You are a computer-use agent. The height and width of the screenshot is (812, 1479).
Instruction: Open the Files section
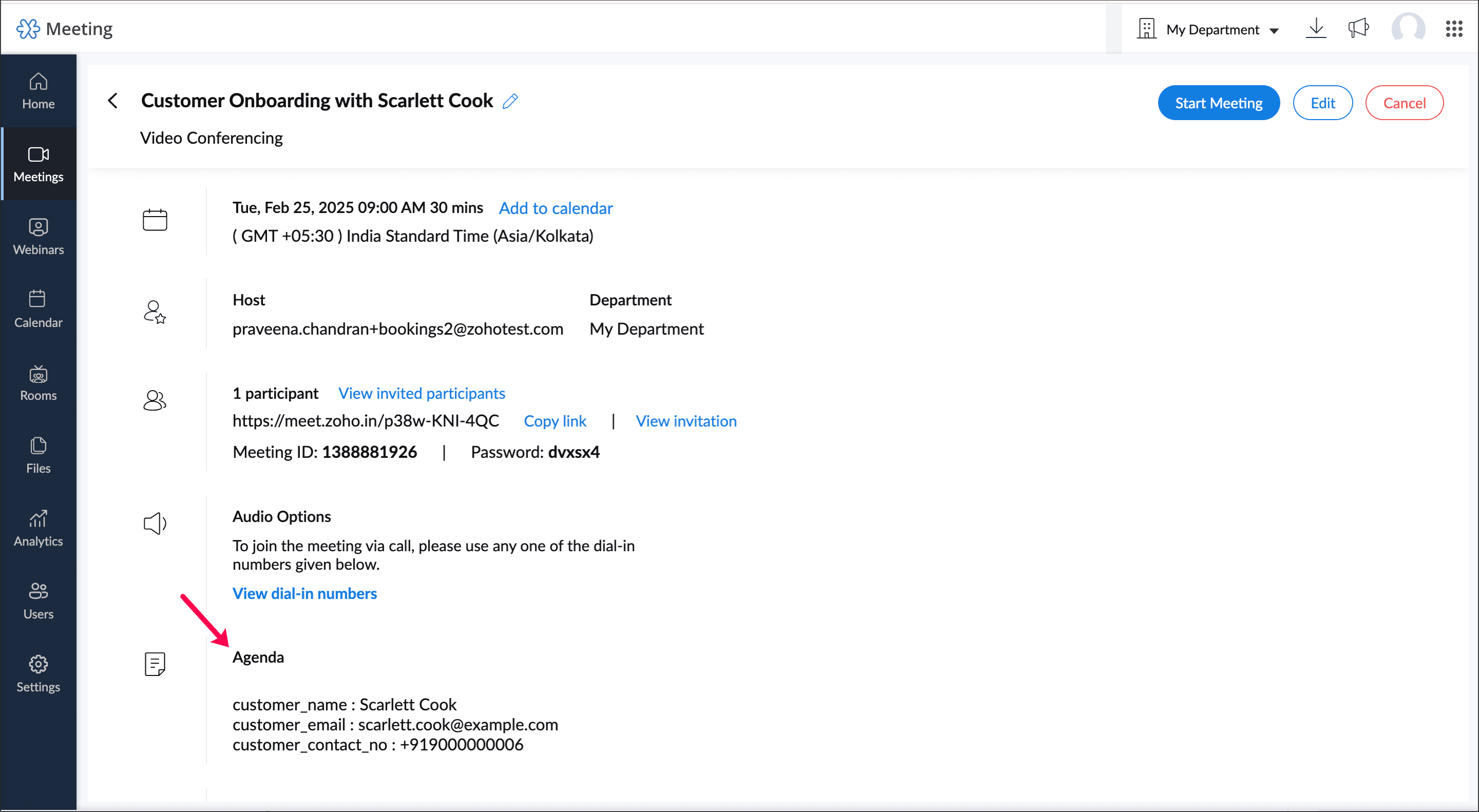pos(38,456)
